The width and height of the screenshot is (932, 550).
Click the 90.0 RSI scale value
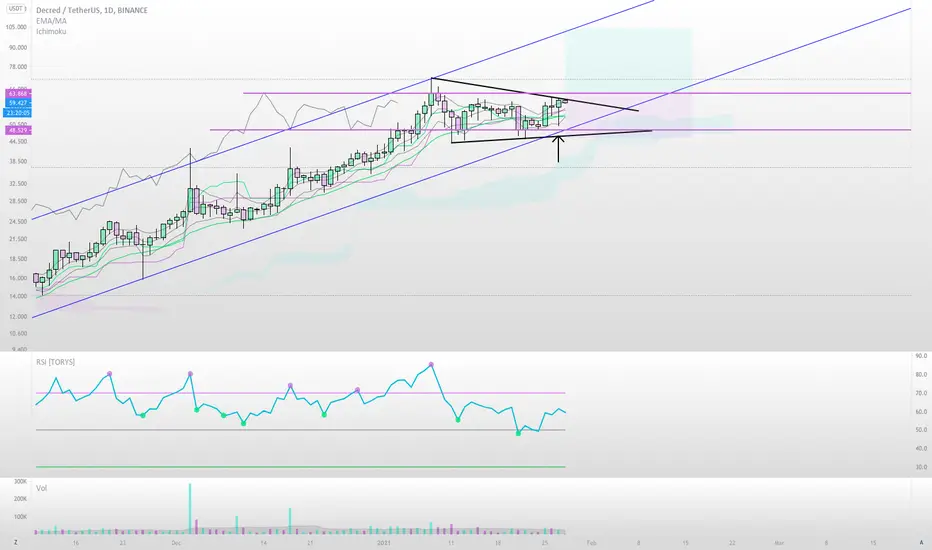[x=921, y=356]
